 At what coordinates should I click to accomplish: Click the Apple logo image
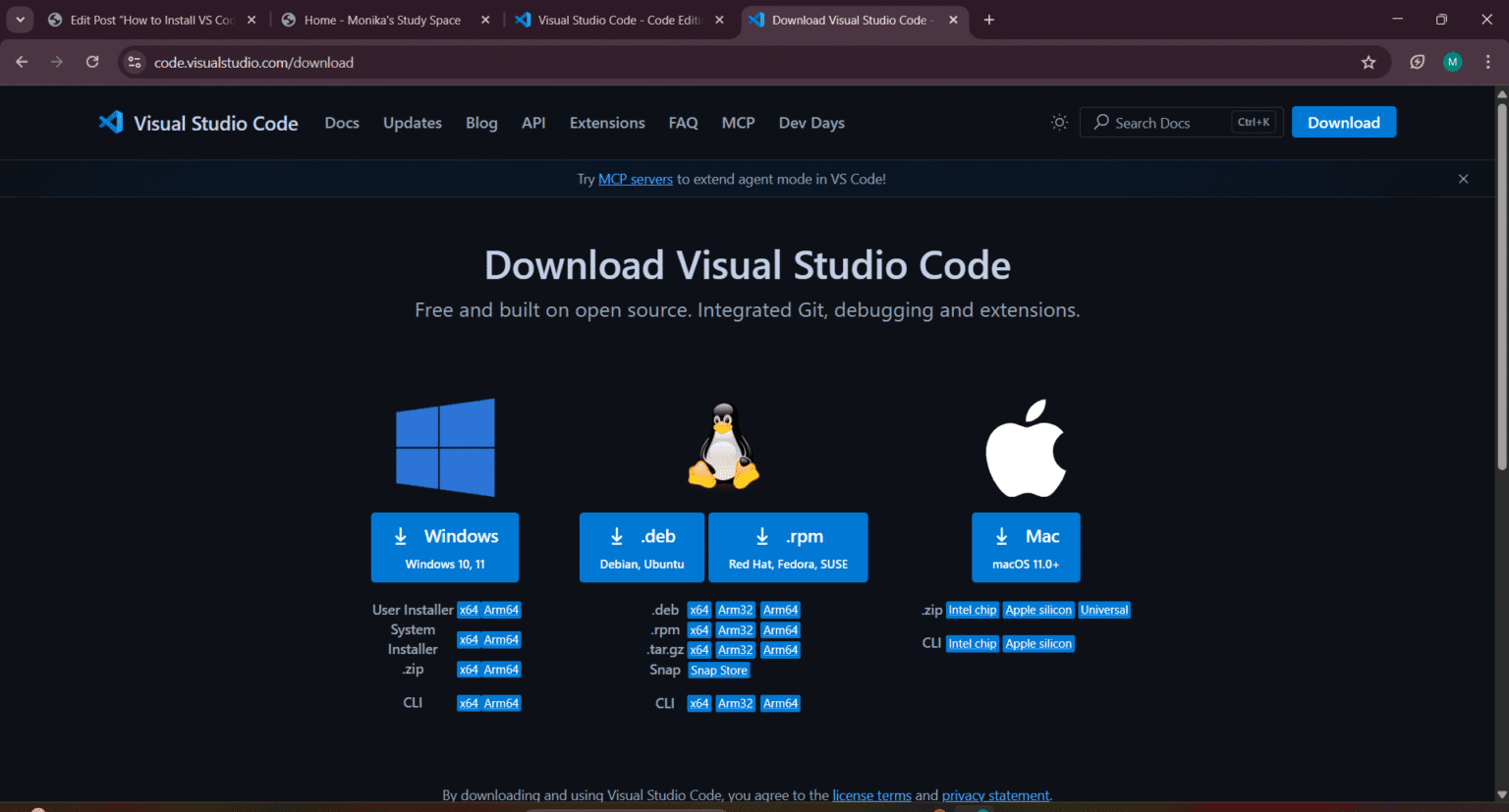coord(1026,447)
